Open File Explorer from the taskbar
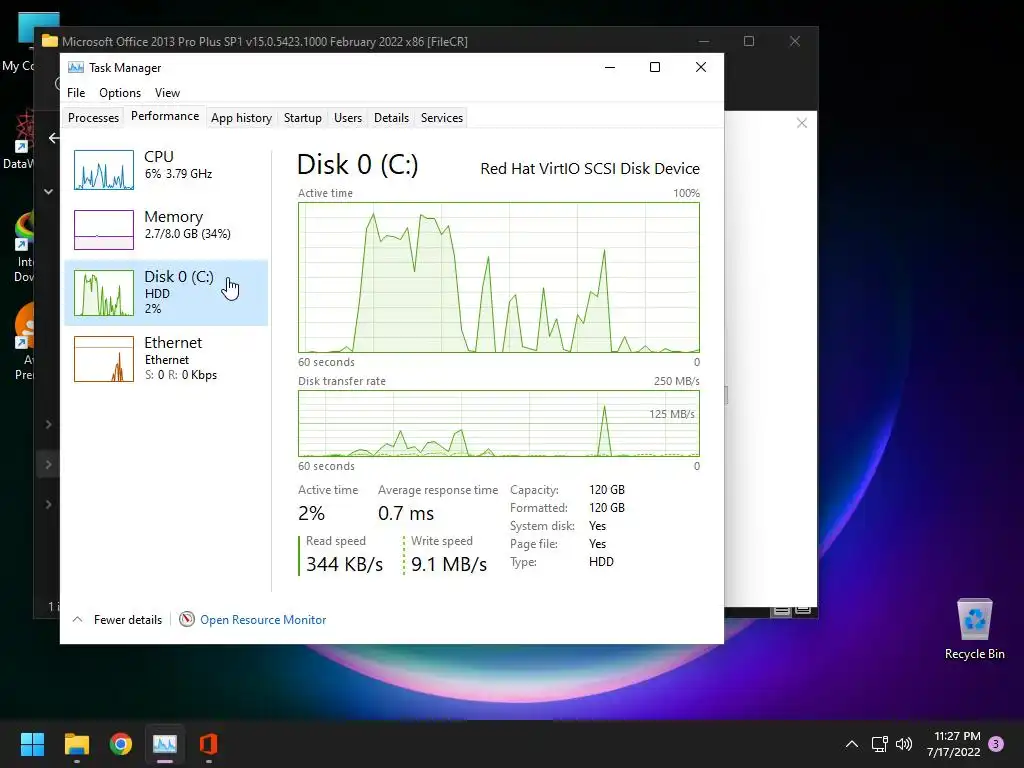Image resolution: width=1024 pixels, height=768 pixels. 76,744
